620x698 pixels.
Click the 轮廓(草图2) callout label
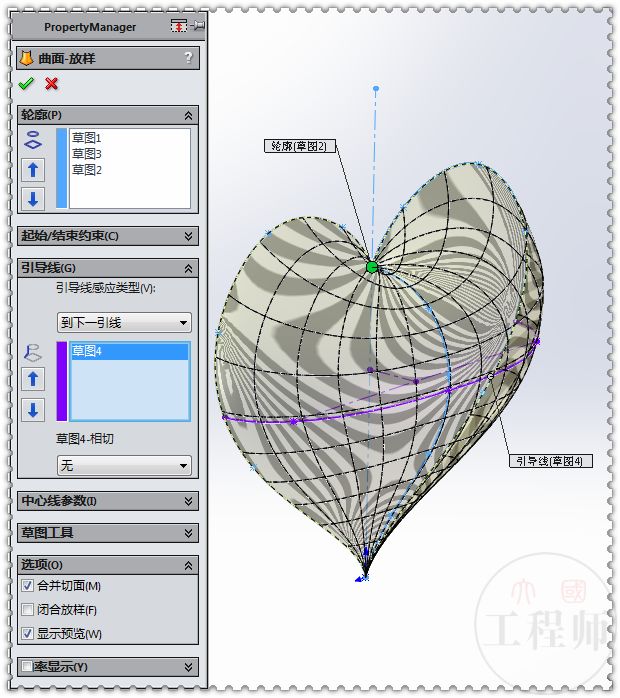300,146
